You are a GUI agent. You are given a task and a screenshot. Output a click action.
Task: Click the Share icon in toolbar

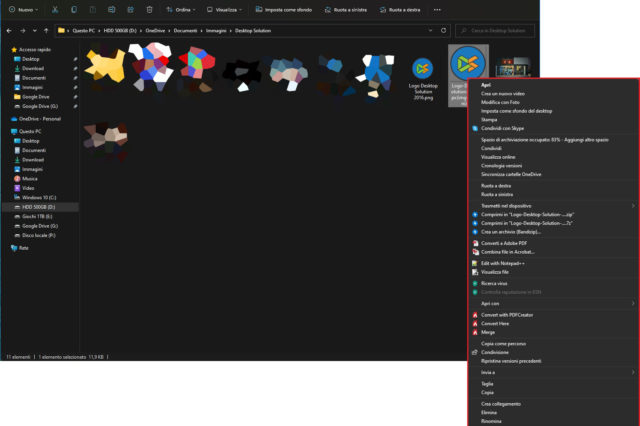click(x=131, y=9)
